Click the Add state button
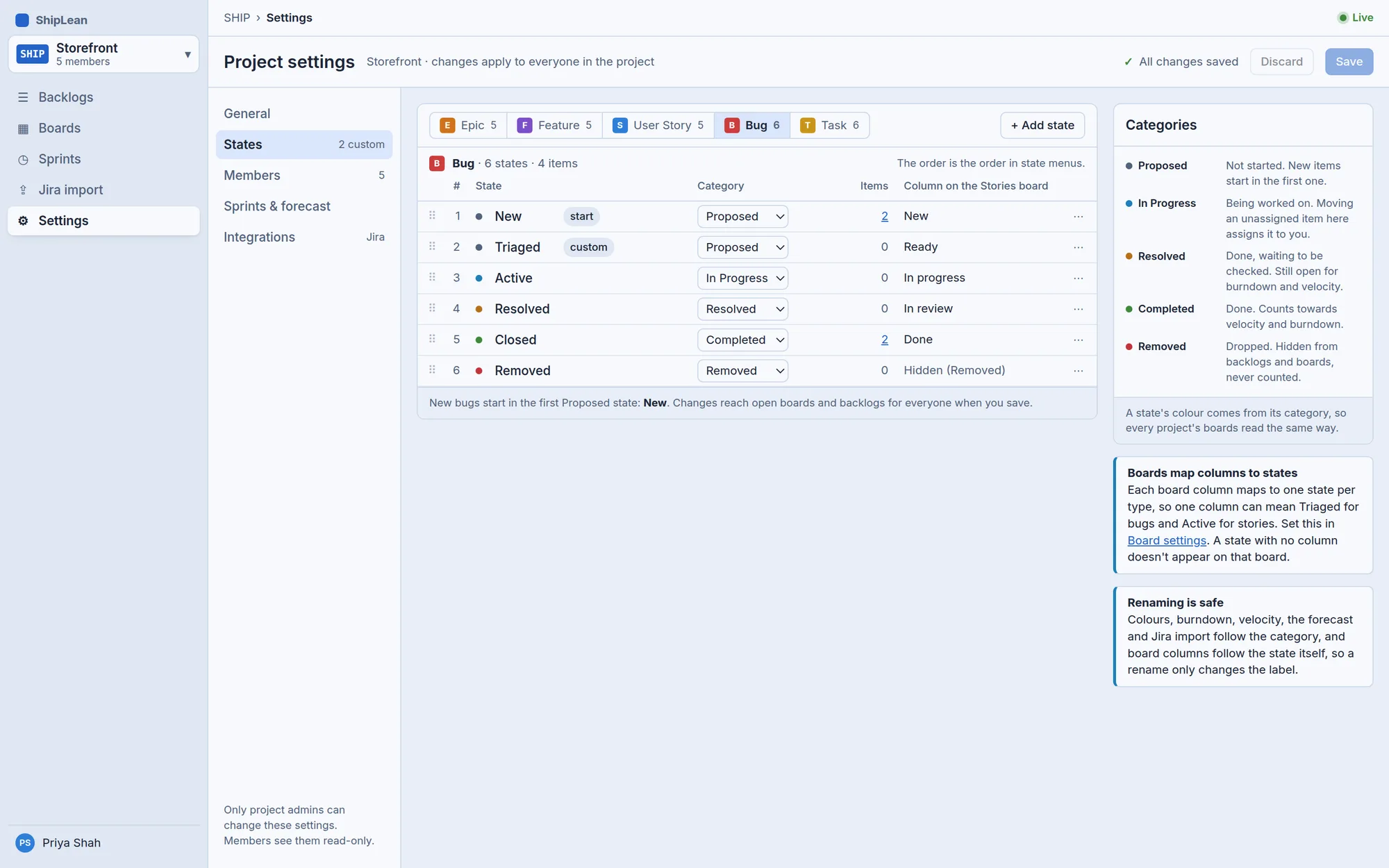The width and height of the screenshot is (1389, 868). [x=1042, y=126]
